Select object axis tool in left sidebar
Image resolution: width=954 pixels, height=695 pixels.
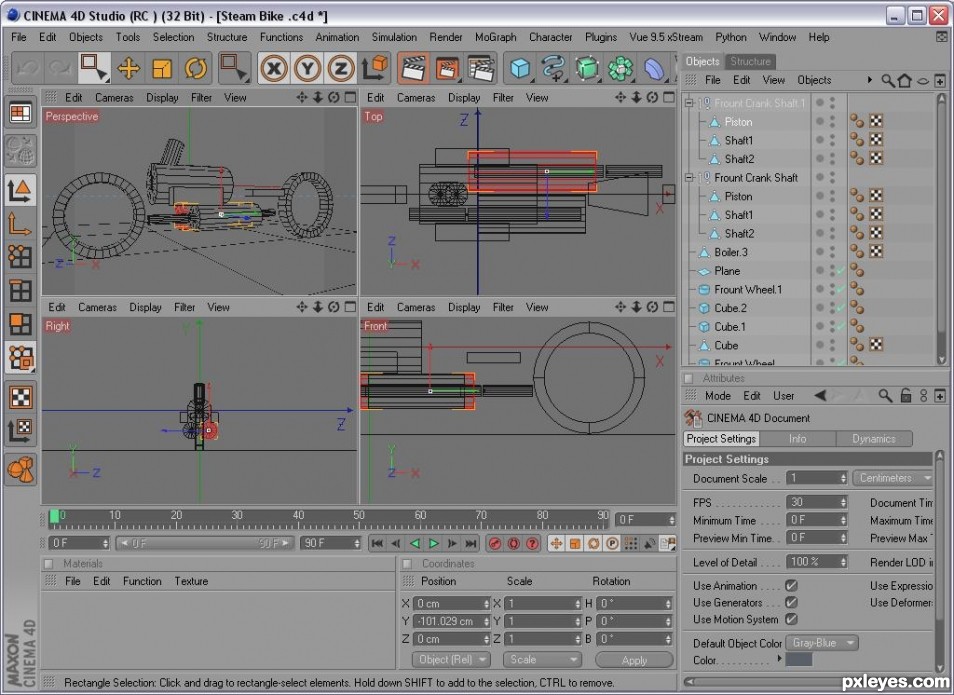(x=20, y=224)
